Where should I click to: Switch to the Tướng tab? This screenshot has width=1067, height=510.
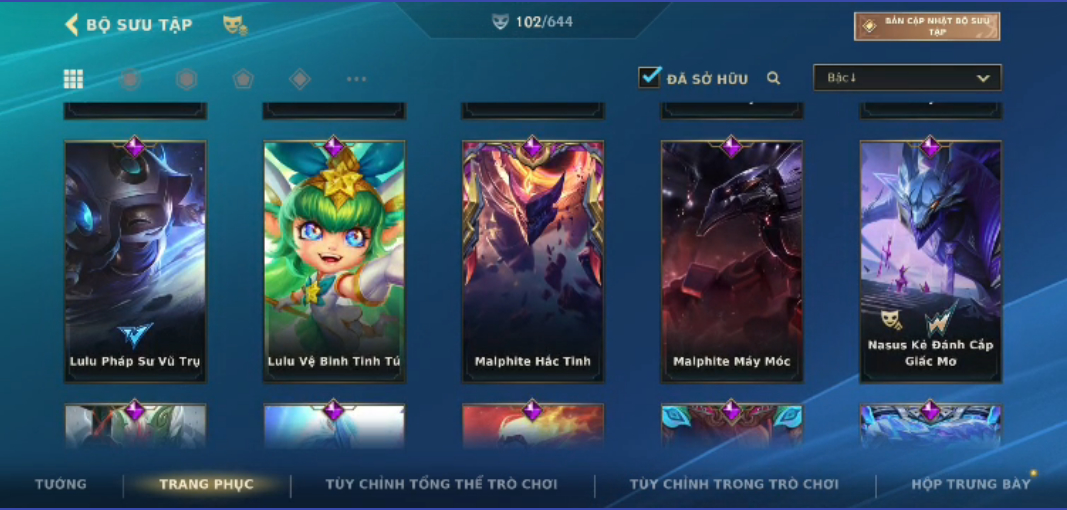click(61, 484)
